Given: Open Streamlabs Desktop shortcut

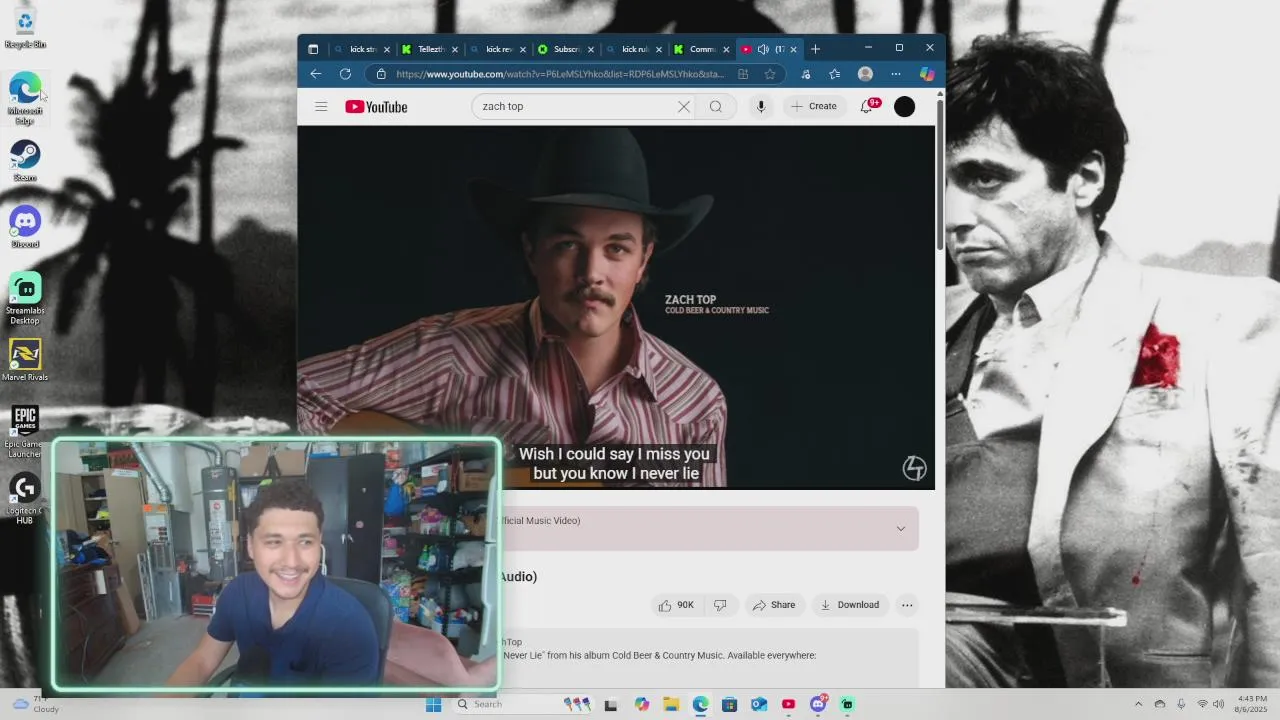Looking at the screenshot, I should [25, 298].
